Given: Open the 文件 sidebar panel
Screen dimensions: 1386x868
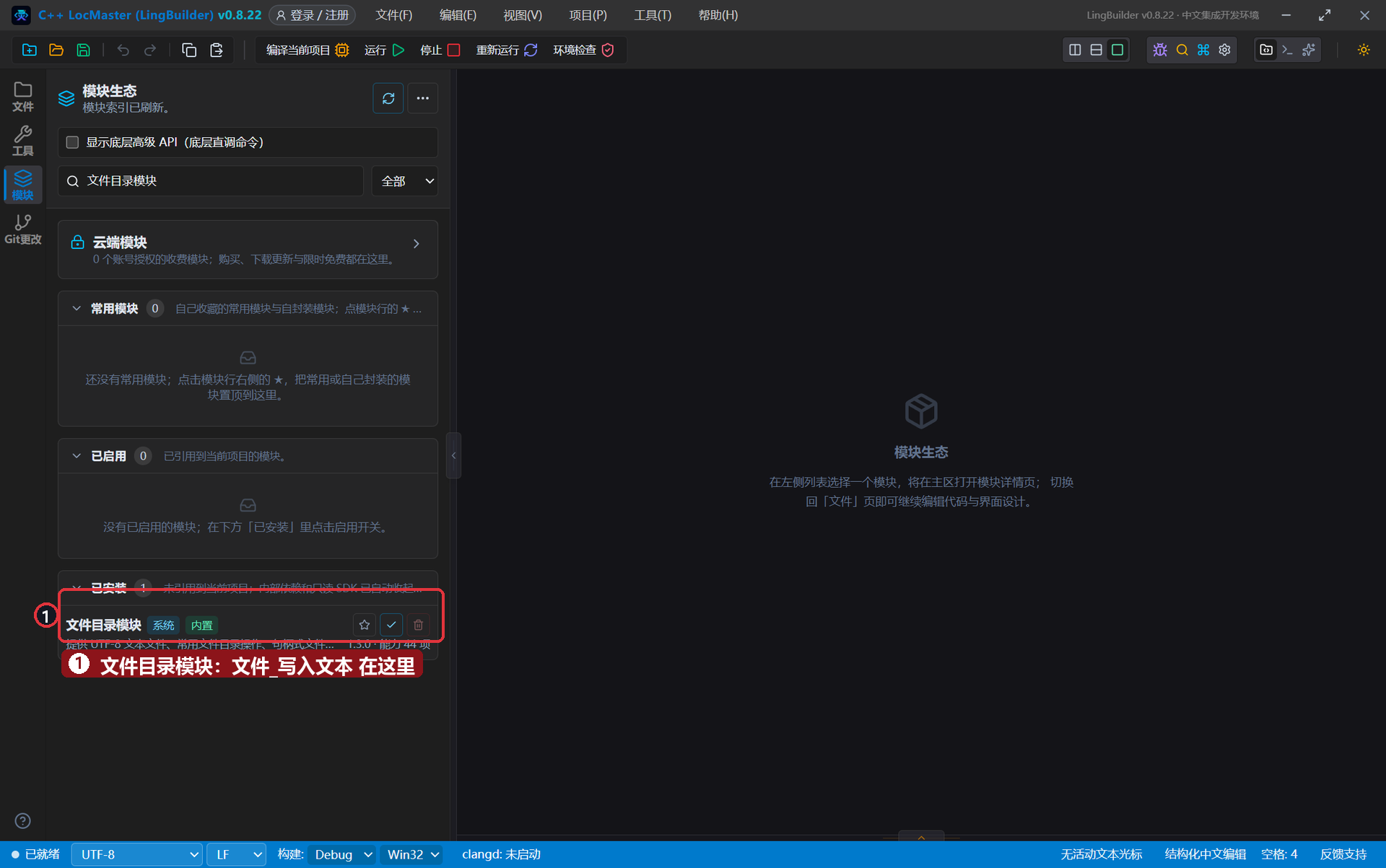Looking at the screenshot, I should pos(23,97).
